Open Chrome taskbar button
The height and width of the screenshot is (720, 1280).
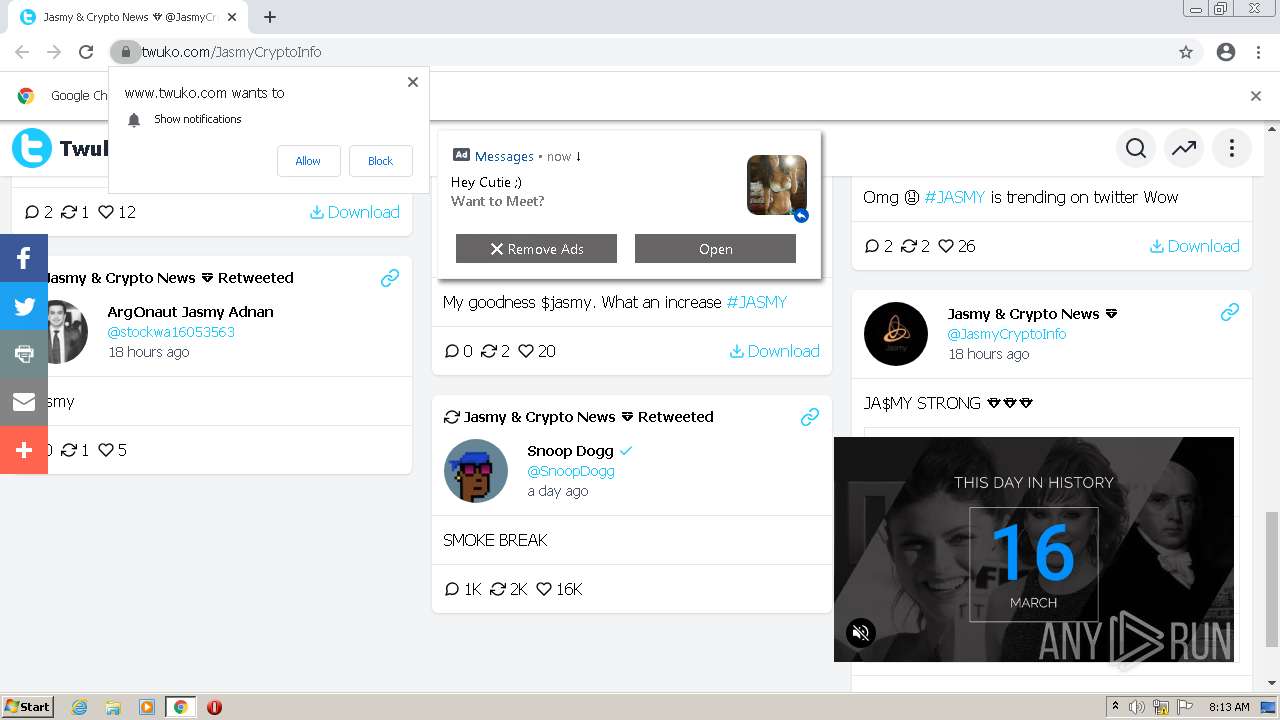[x=180, y=707]
